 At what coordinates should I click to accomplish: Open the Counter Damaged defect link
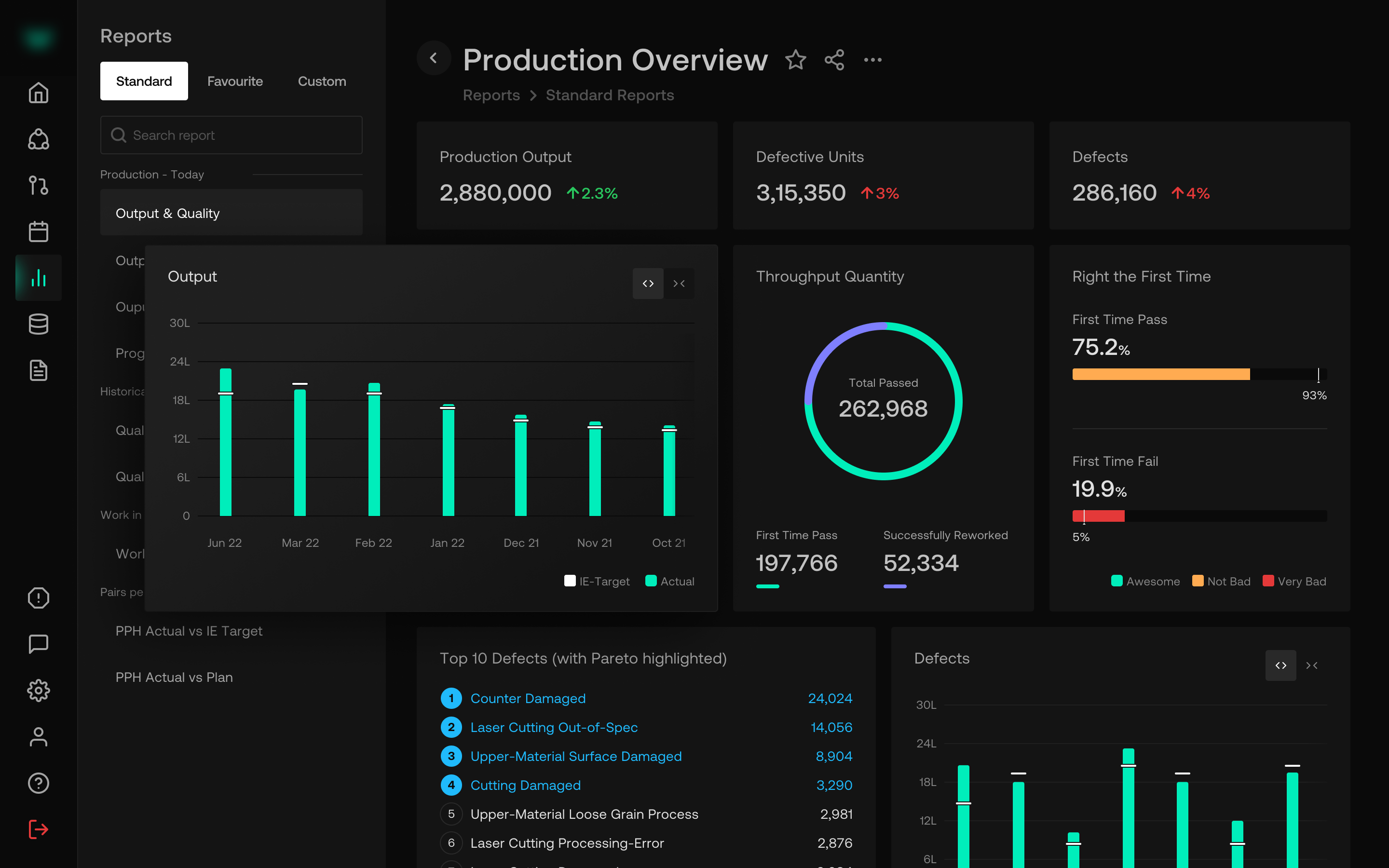coord(528,698)
